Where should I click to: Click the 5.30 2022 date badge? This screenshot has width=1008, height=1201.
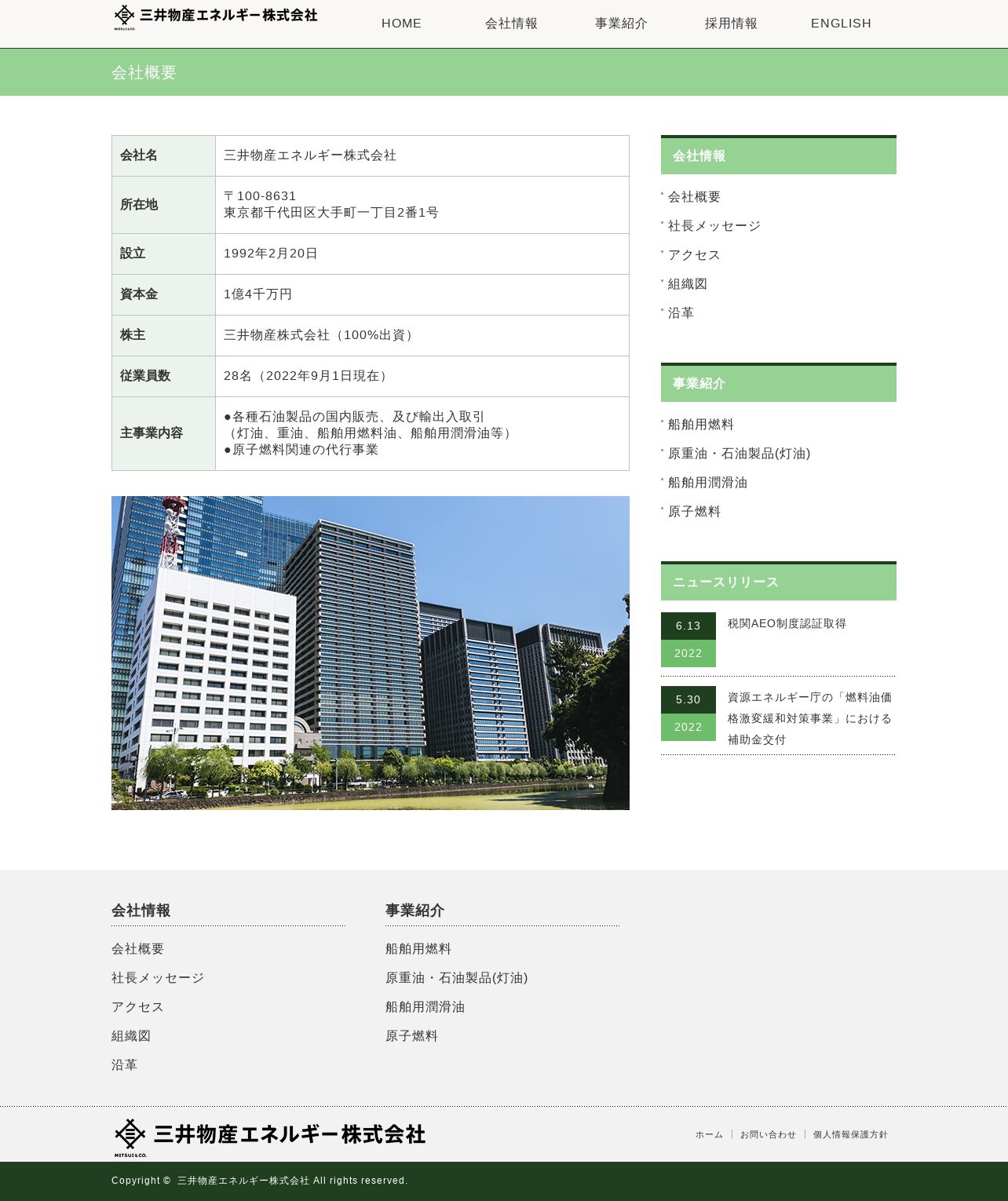click(688, 714)
